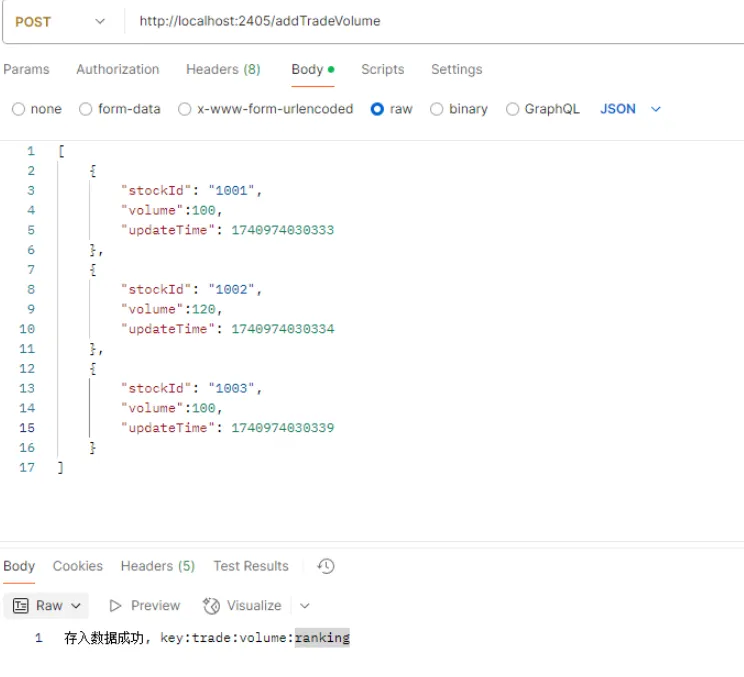Click the Visualize response icon button
The image size is (744, 677).
click(x=211, y=605)
